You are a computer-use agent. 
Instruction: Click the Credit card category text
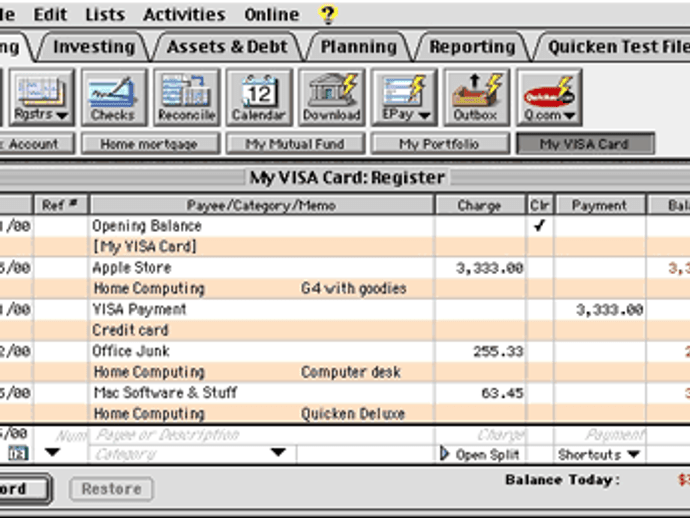coord(130,330)
